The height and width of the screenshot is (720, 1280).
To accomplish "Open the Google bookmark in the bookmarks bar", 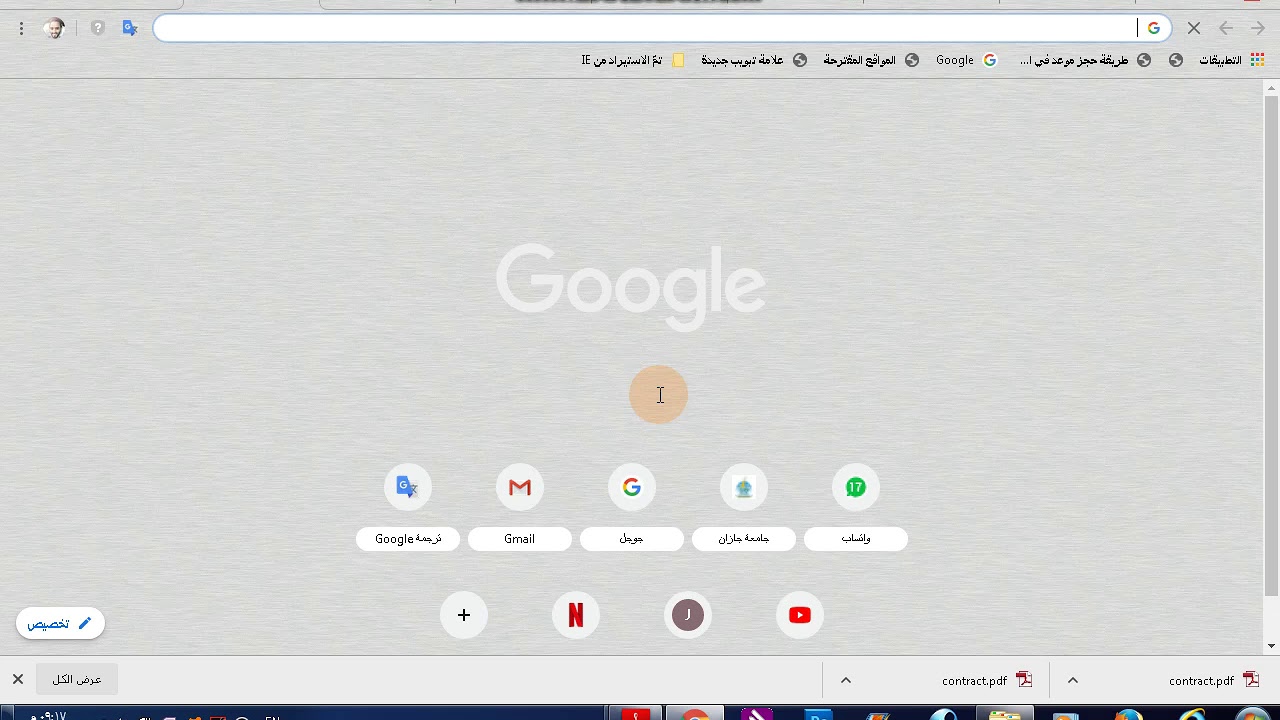I will coord(966,60).
